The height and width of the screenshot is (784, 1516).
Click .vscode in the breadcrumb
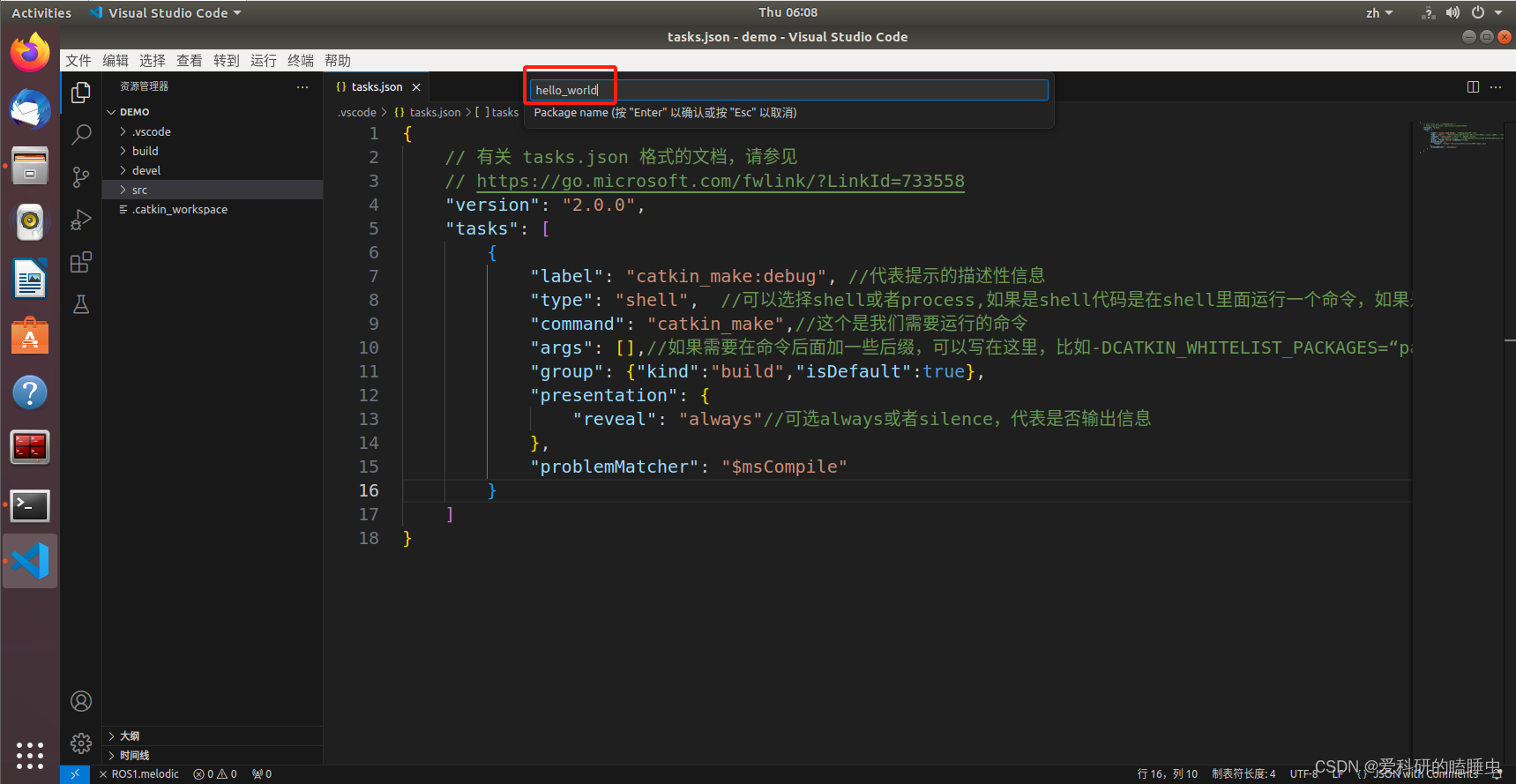[357, 112]
